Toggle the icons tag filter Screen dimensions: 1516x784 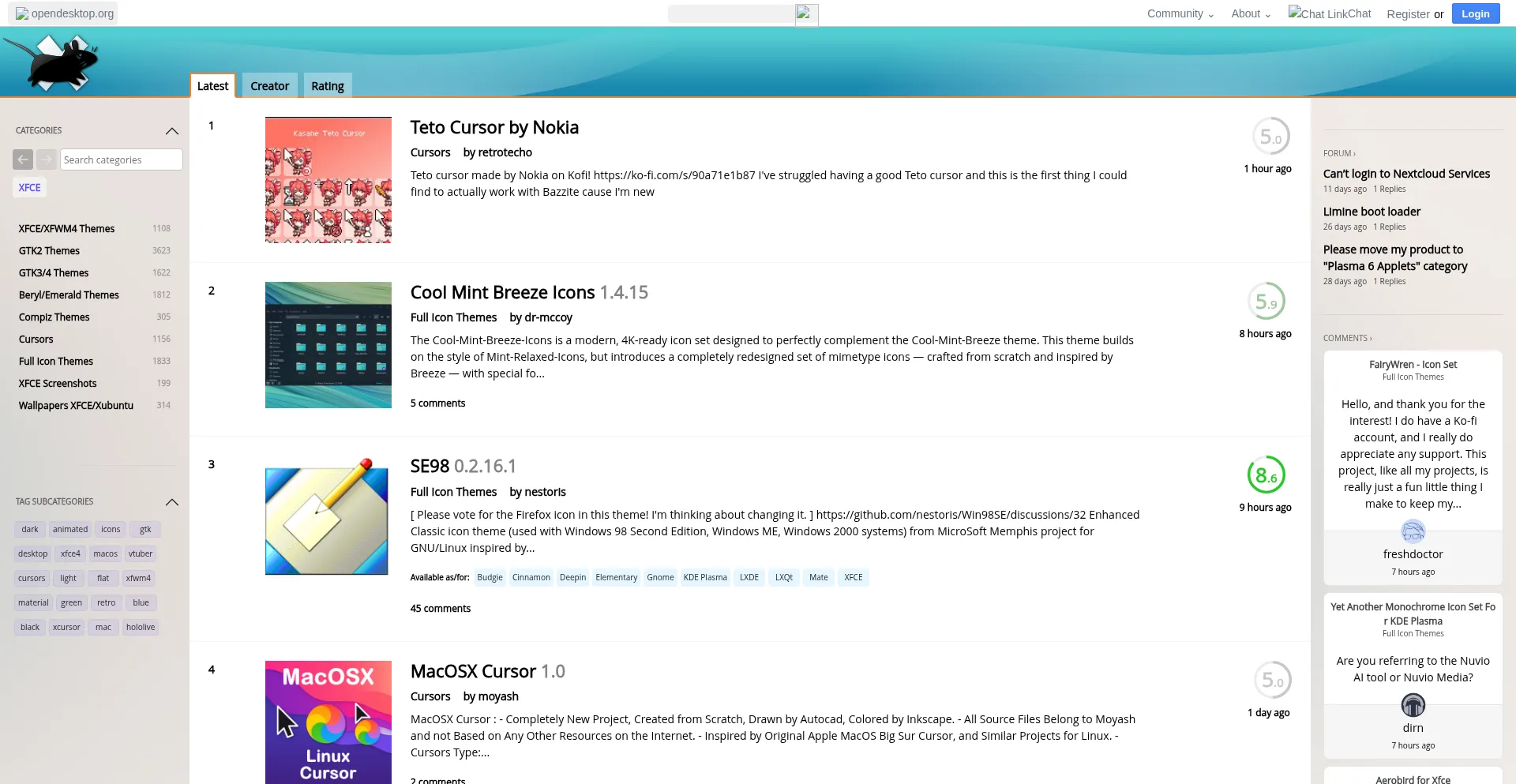111,529
